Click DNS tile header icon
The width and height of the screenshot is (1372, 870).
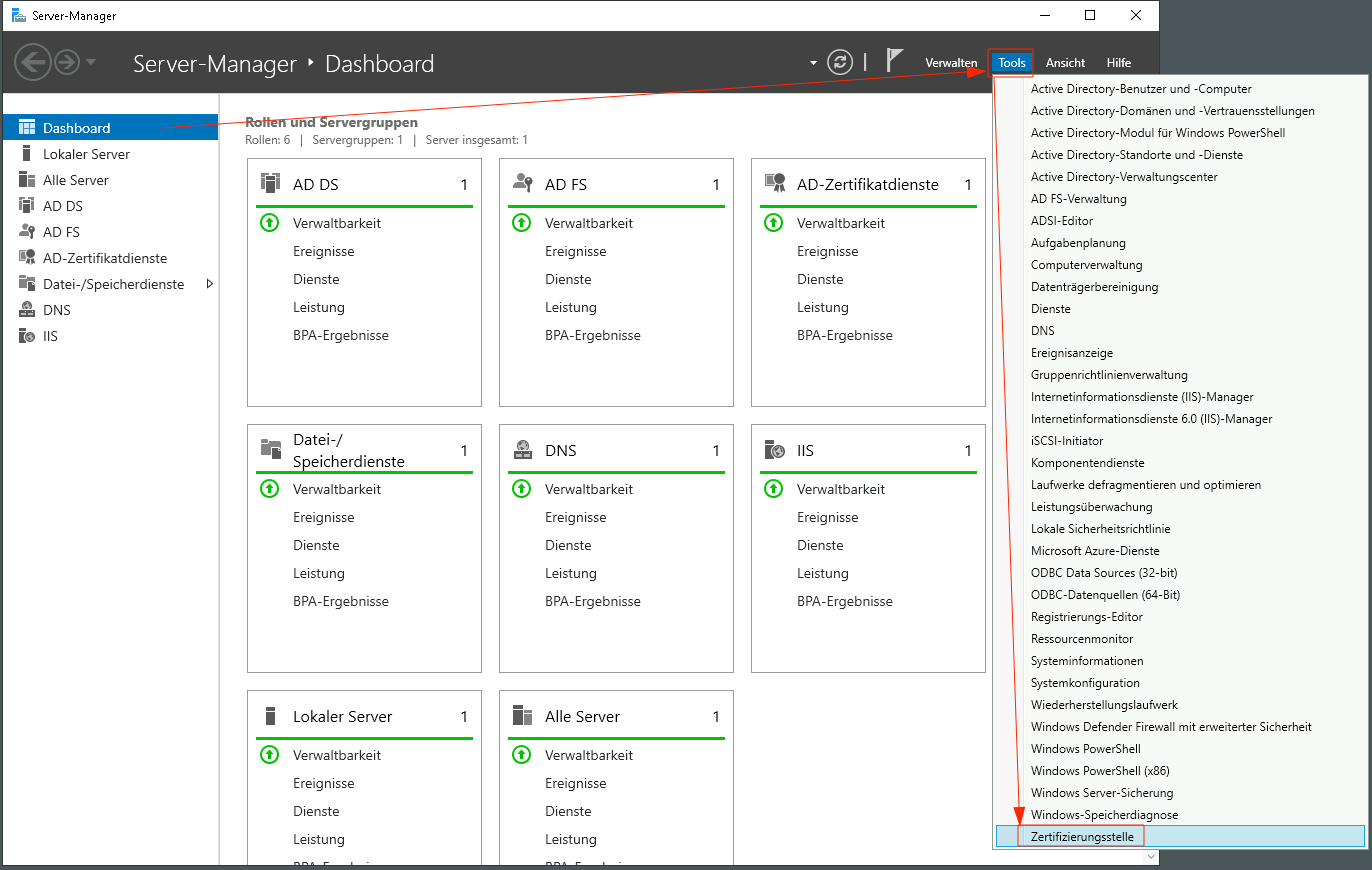click(x=522, y=449)
